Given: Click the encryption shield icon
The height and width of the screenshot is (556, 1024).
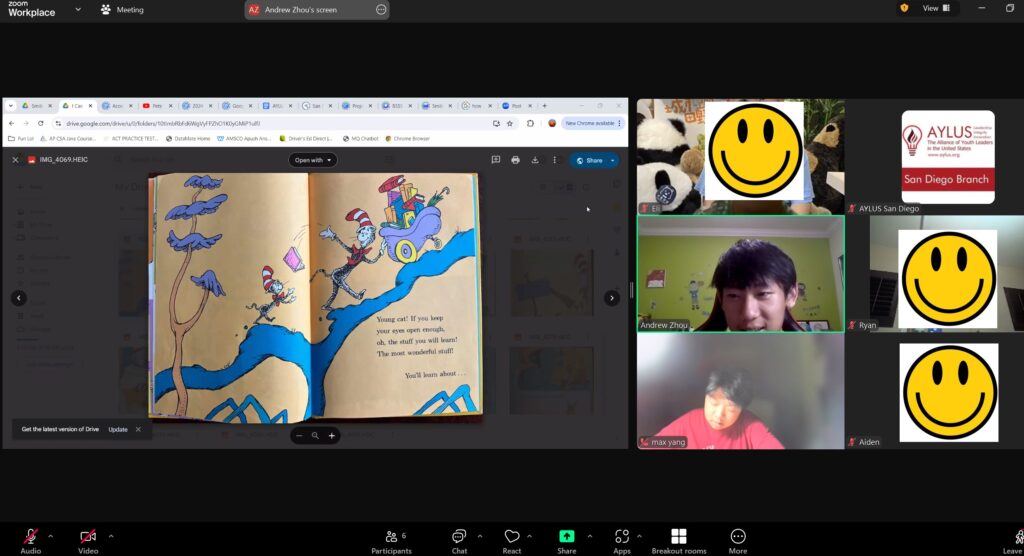Looking at the screenshot, I should coord(904,8).
